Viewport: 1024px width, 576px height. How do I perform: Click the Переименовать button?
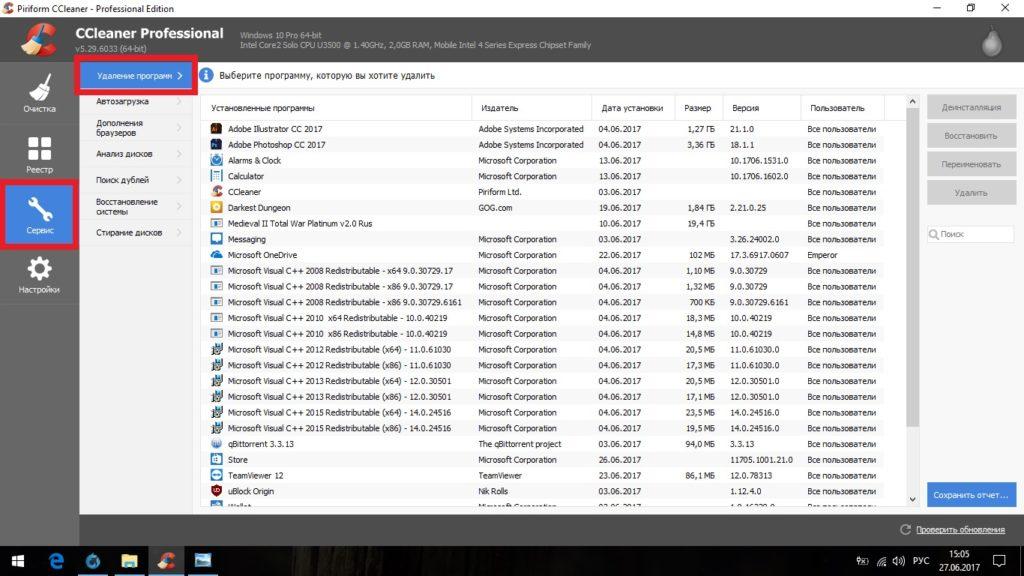click(x=971, y=165)
